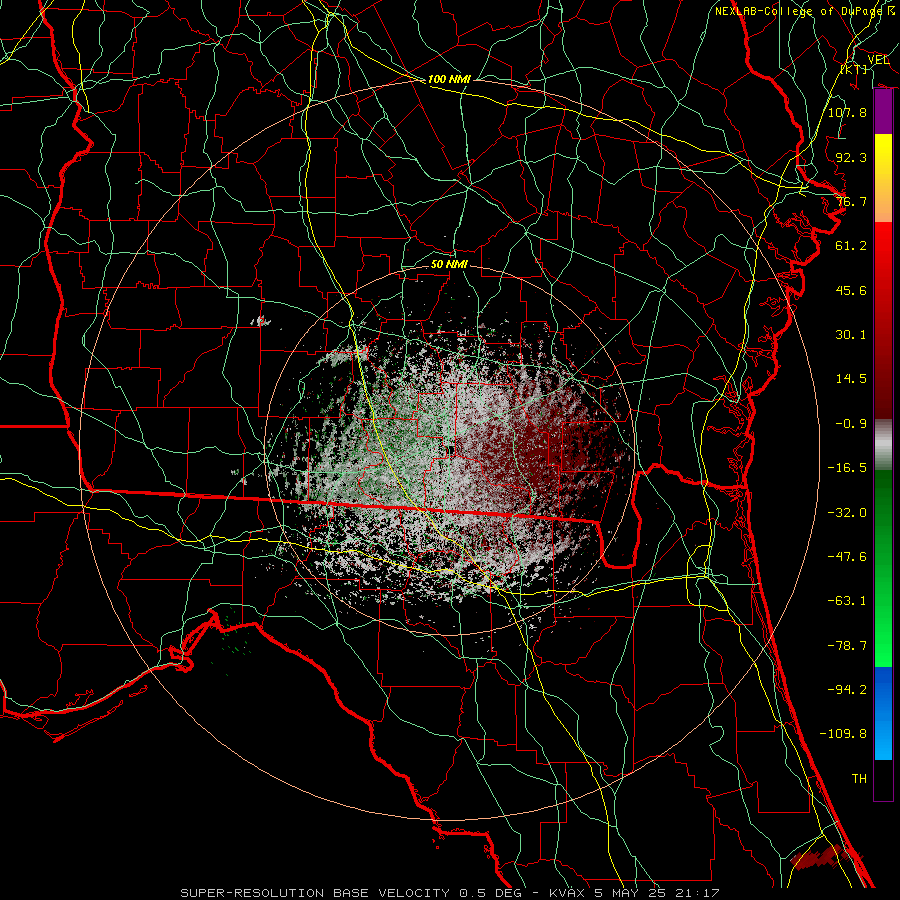The image size is (900, 900).
Task: Select the -16.5 velocity scale value
Action: pyautogui.click(x=847, y=468)
